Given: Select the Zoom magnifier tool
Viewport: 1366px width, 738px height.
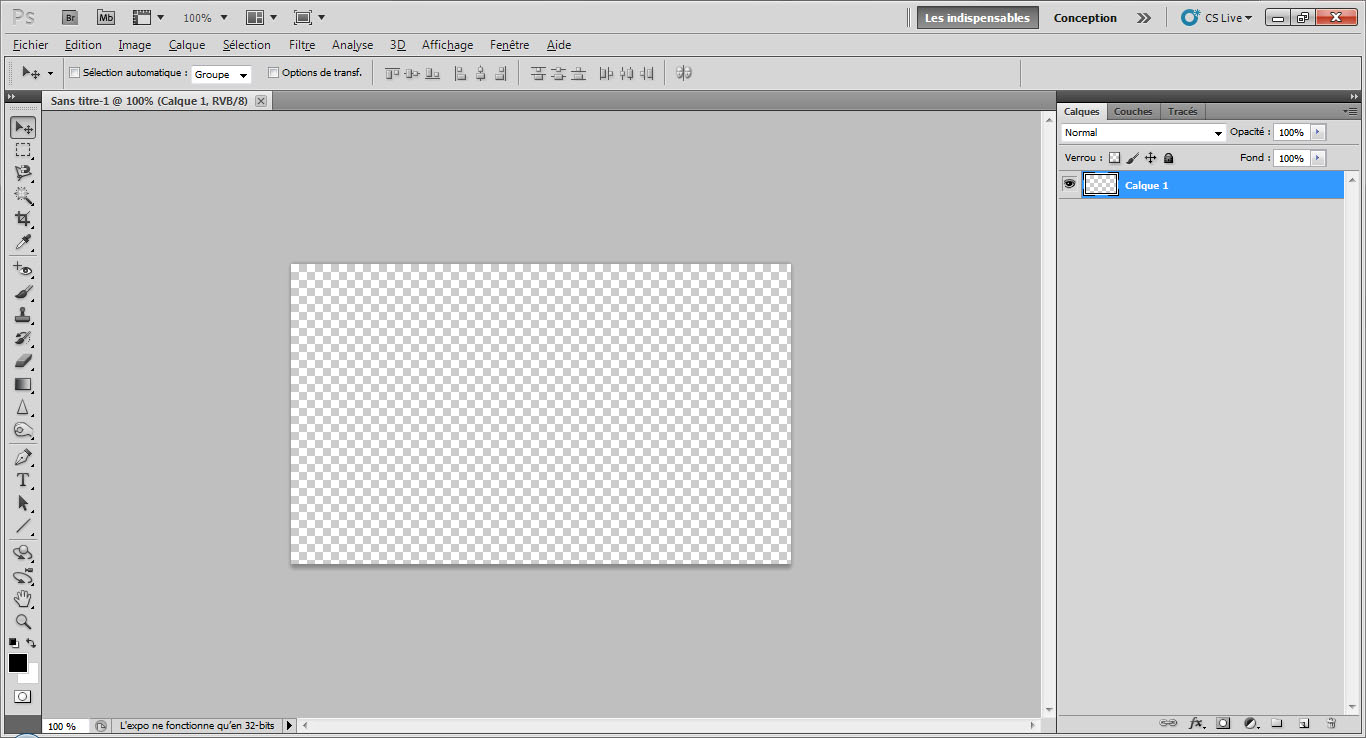Looking at the screenshot, I should pos(22,622).
